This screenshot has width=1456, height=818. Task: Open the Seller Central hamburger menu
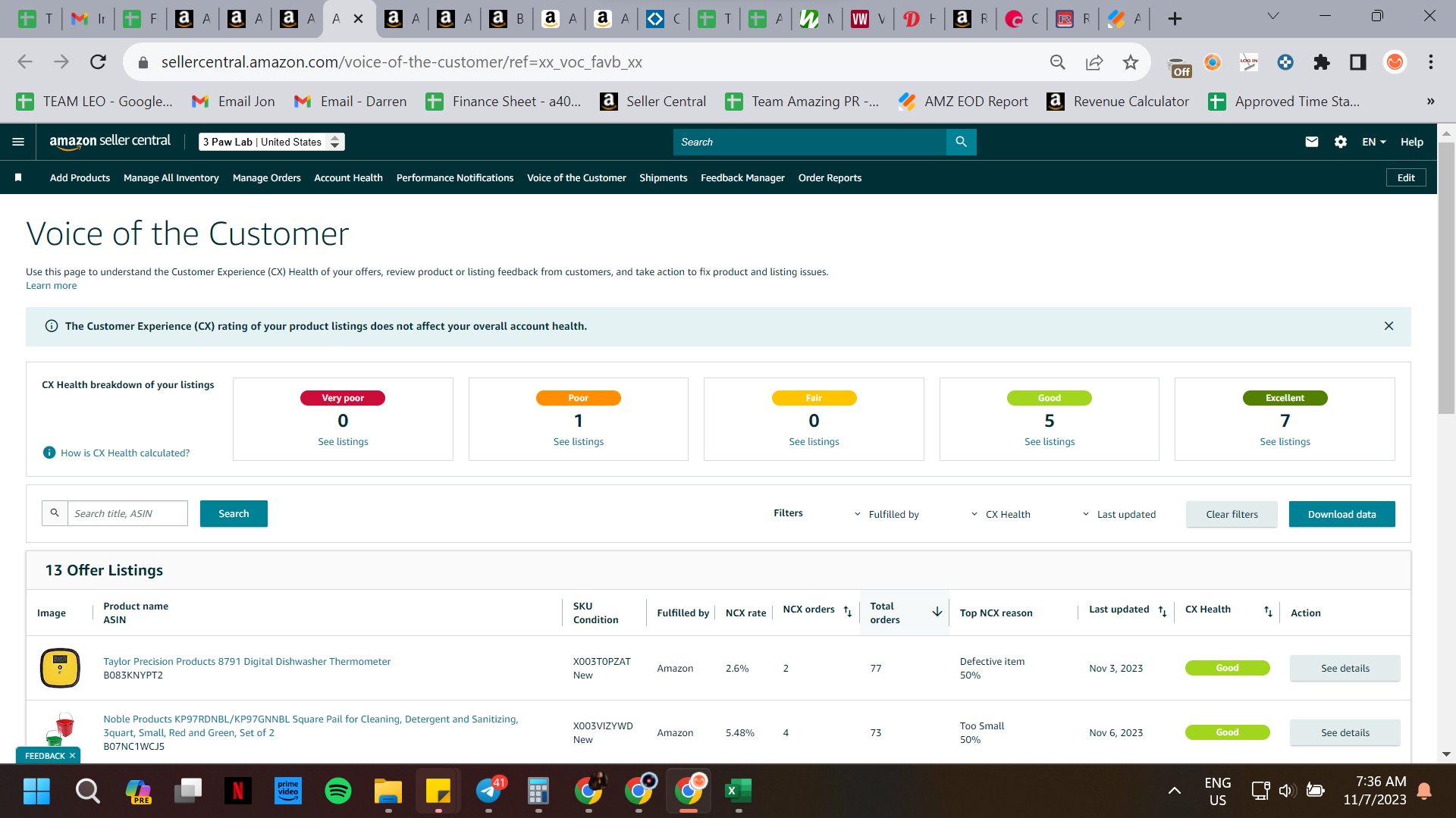(x=18, y=142)
